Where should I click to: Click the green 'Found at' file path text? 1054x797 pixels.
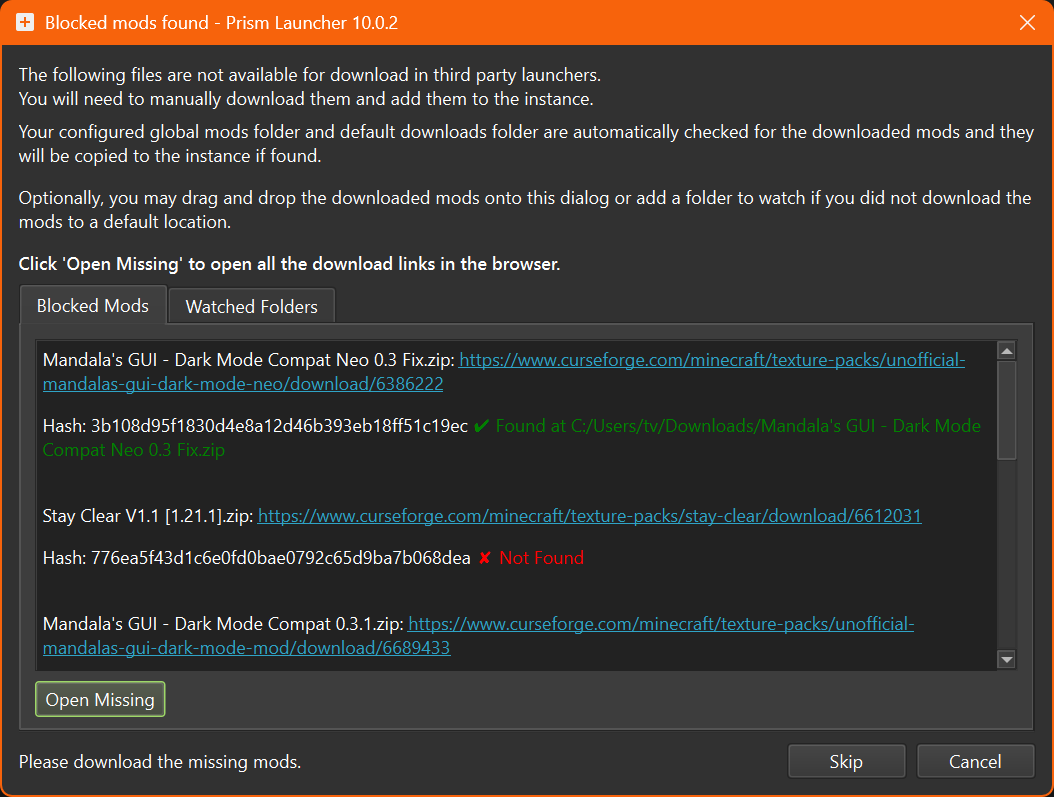(x=737, y=426)
